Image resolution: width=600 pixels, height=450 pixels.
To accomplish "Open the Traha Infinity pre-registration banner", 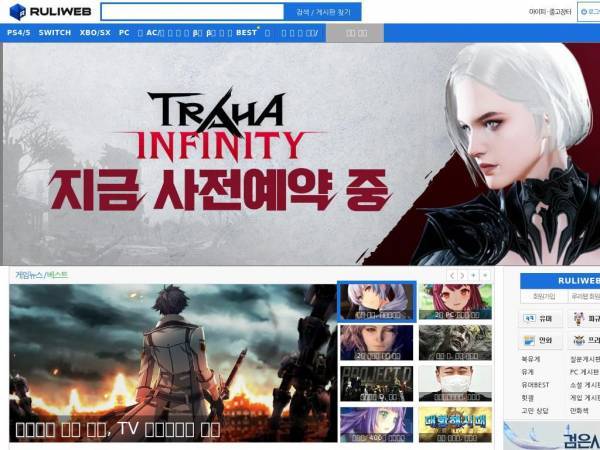I will (x=300, y=154).
